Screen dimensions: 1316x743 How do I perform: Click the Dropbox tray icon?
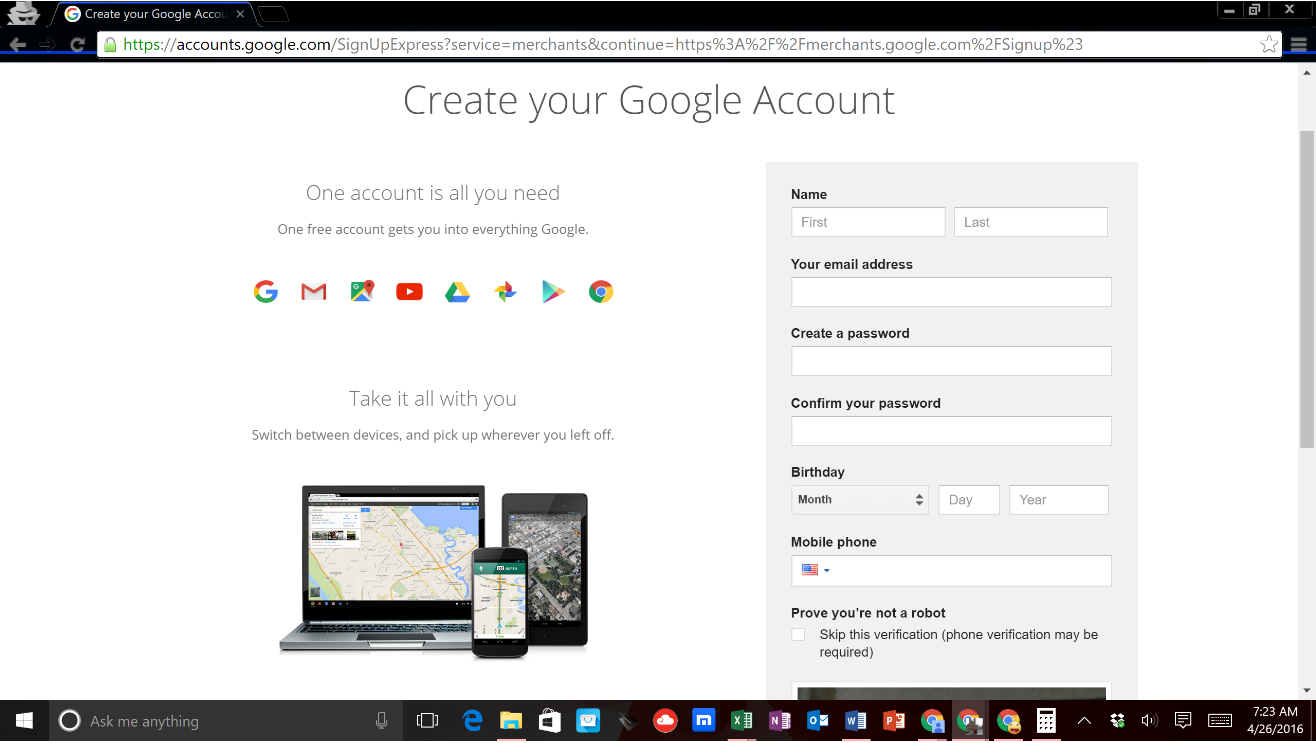[x=1118, y=720]
